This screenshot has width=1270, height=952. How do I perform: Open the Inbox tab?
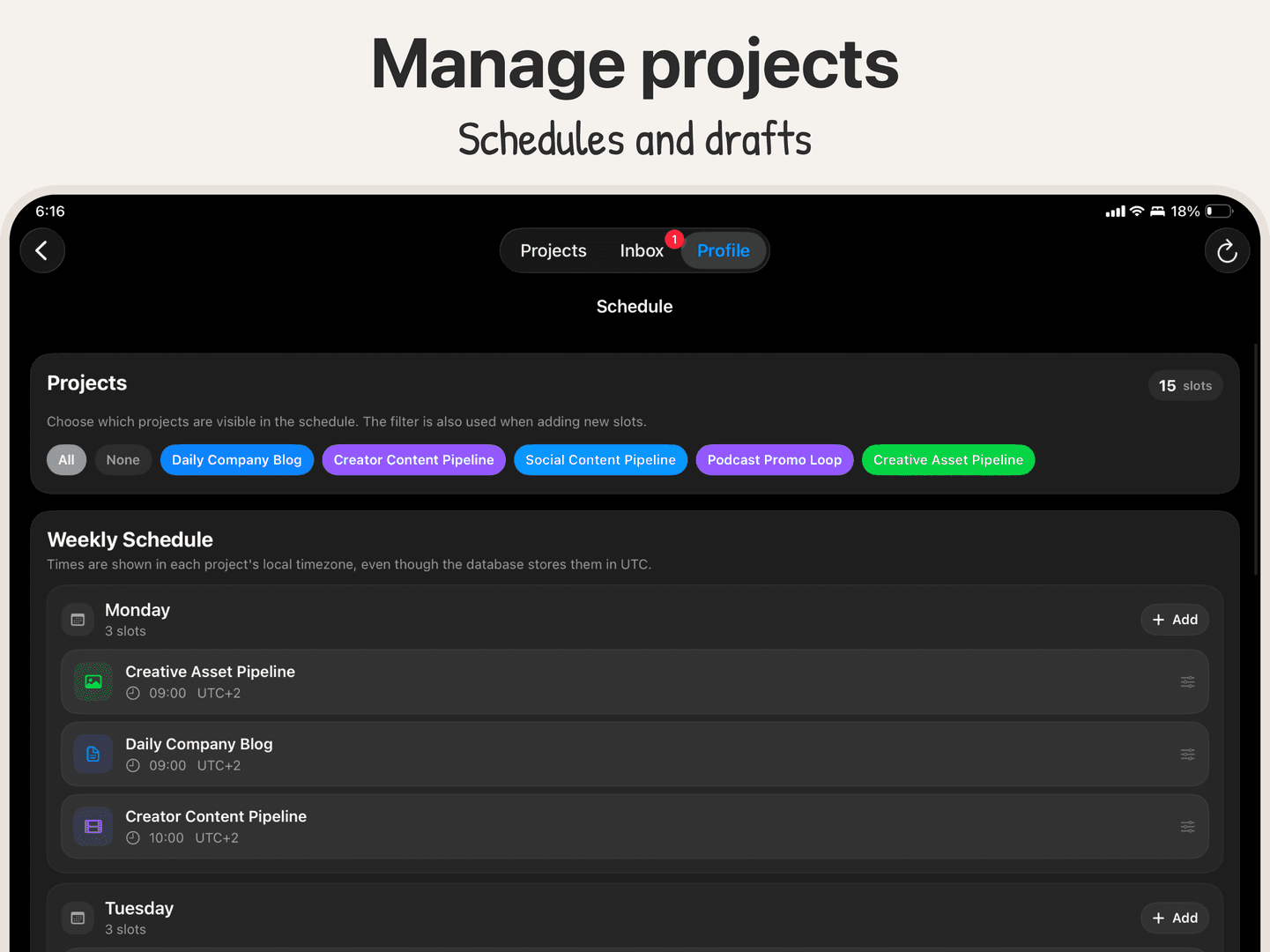(642, 251)
